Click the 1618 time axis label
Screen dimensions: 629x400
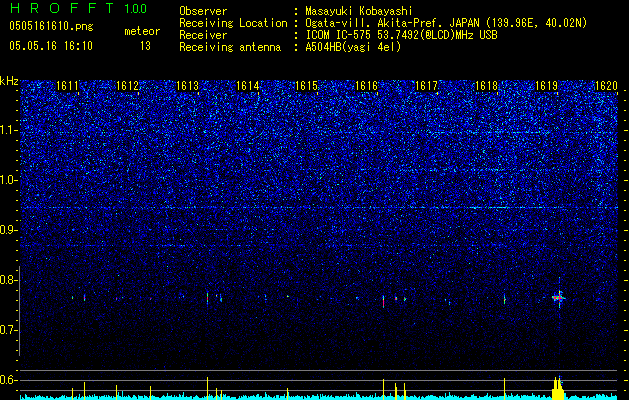click(x=486, y=86)
